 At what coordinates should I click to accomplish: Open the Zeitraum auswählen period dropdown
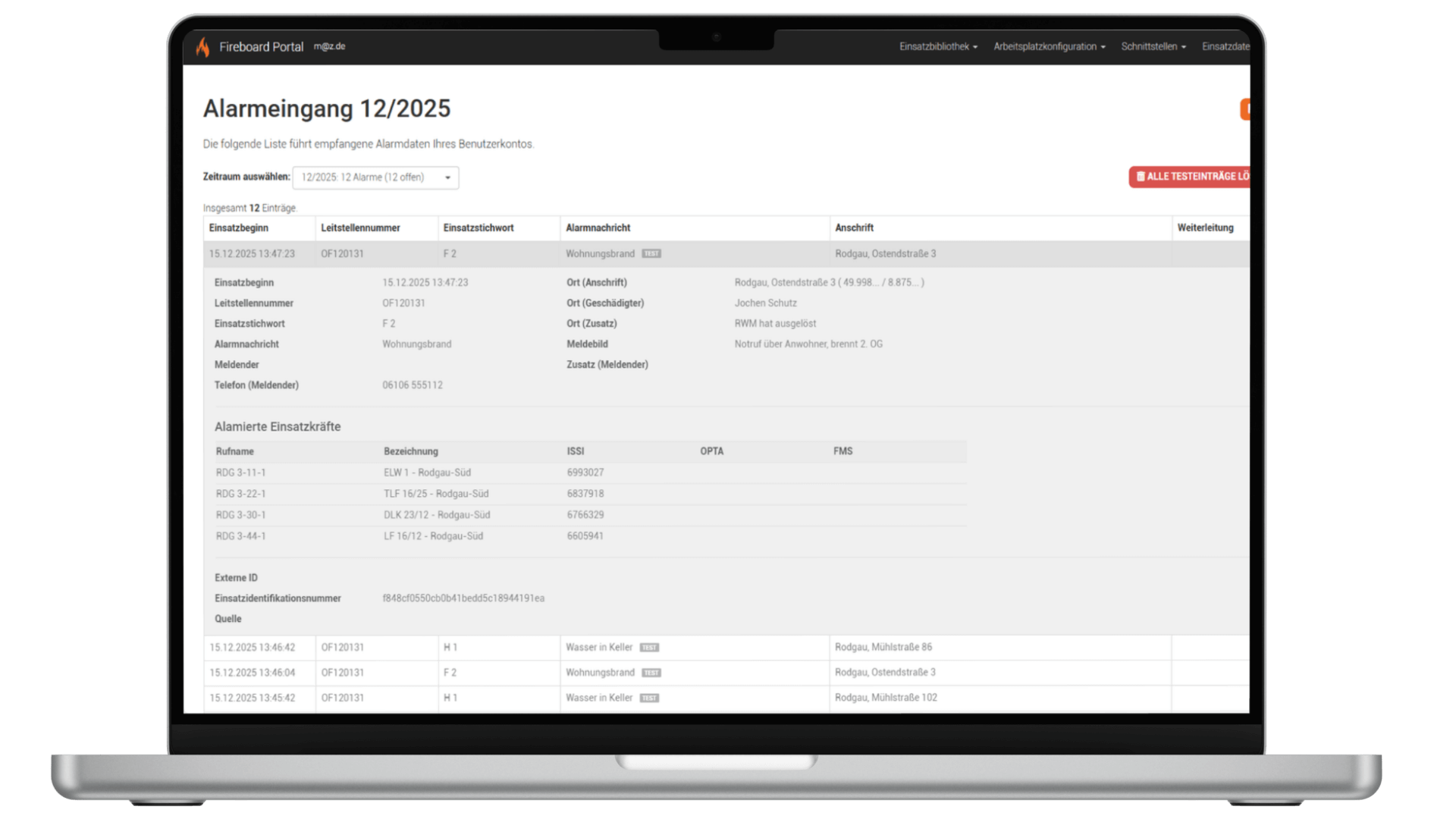pos(375,177)
